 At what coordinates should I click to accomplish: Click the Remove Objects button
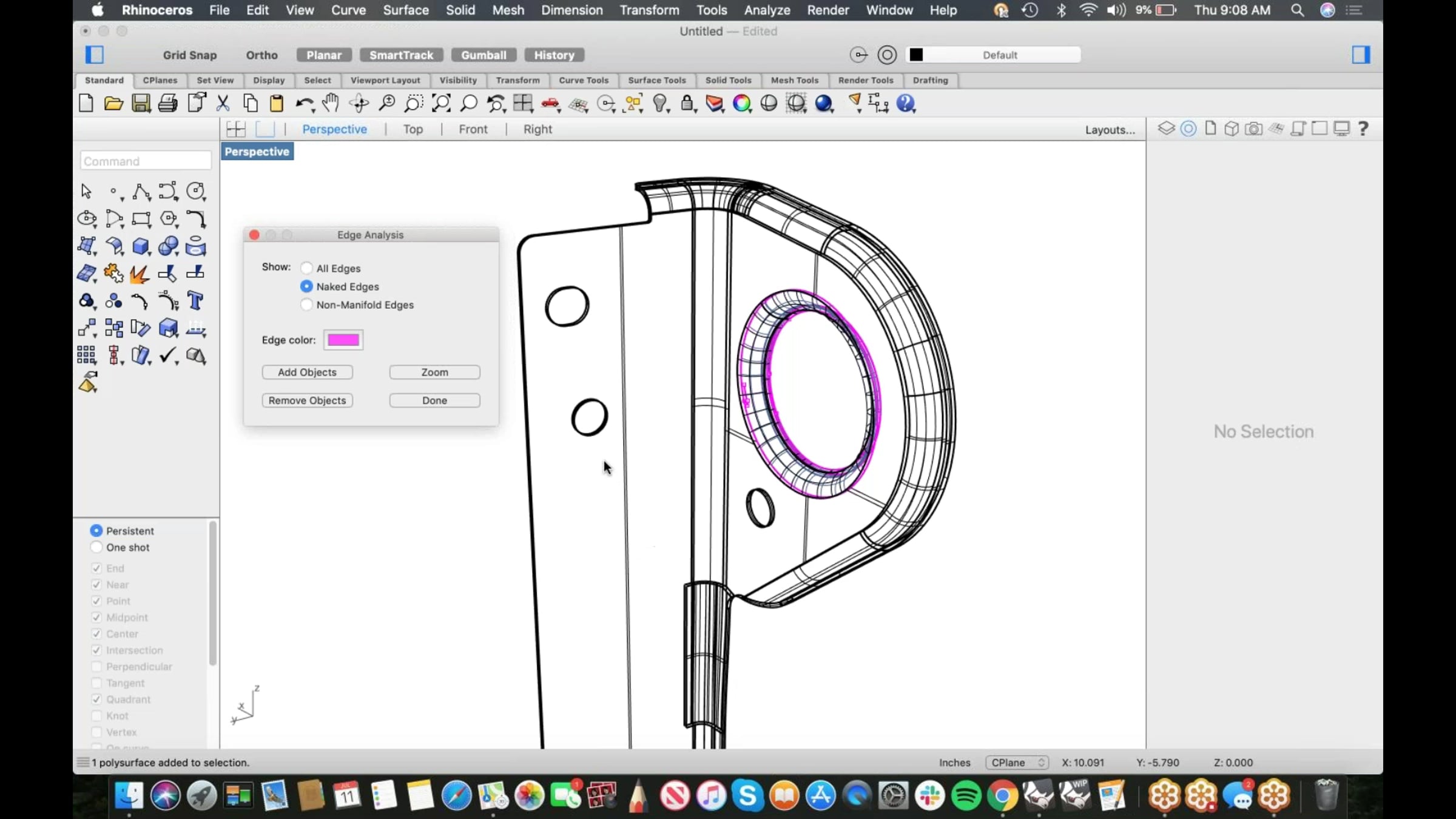307,400
